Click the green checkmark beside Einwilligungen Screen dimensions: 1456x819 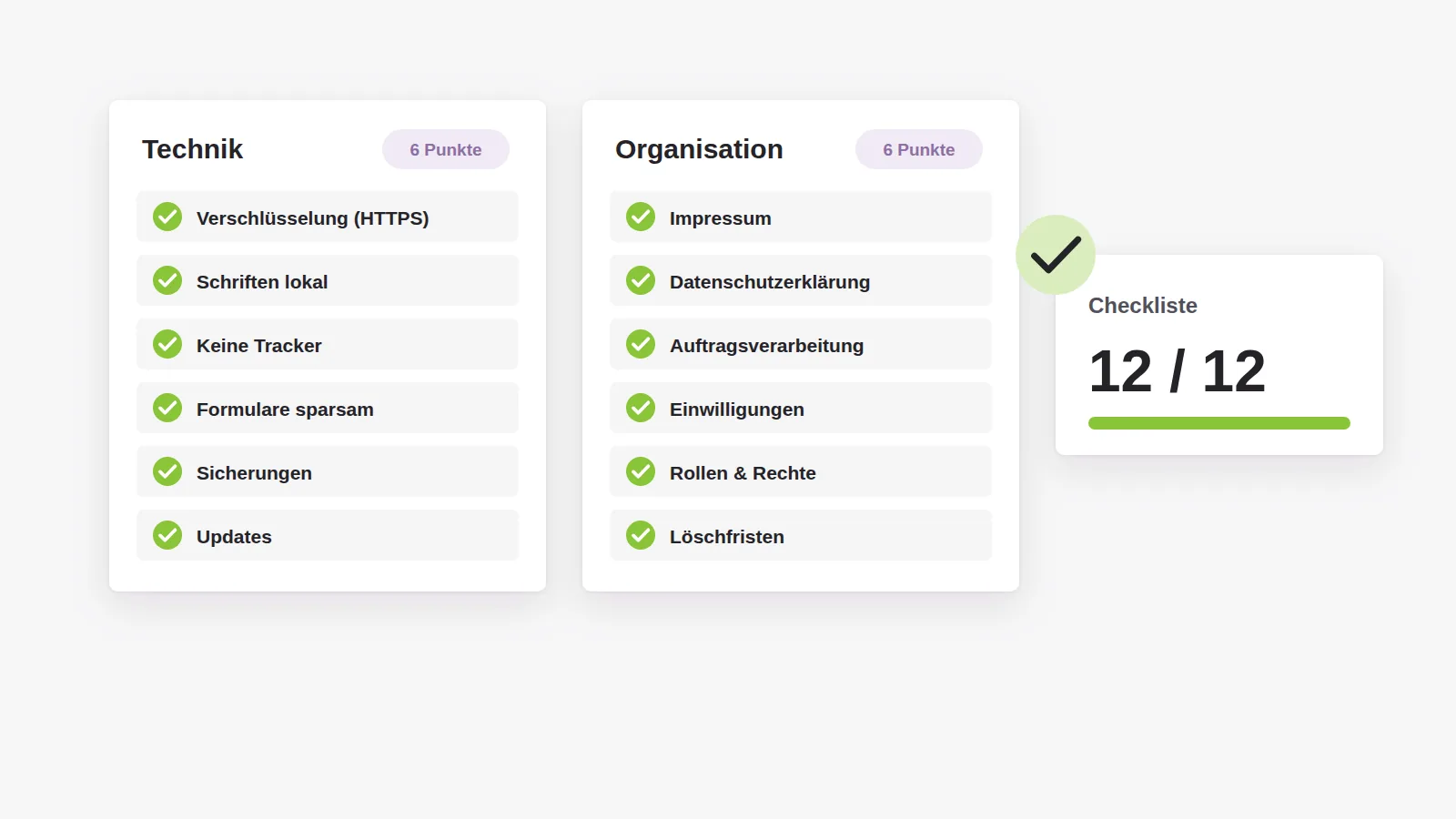tap(641, 408)
